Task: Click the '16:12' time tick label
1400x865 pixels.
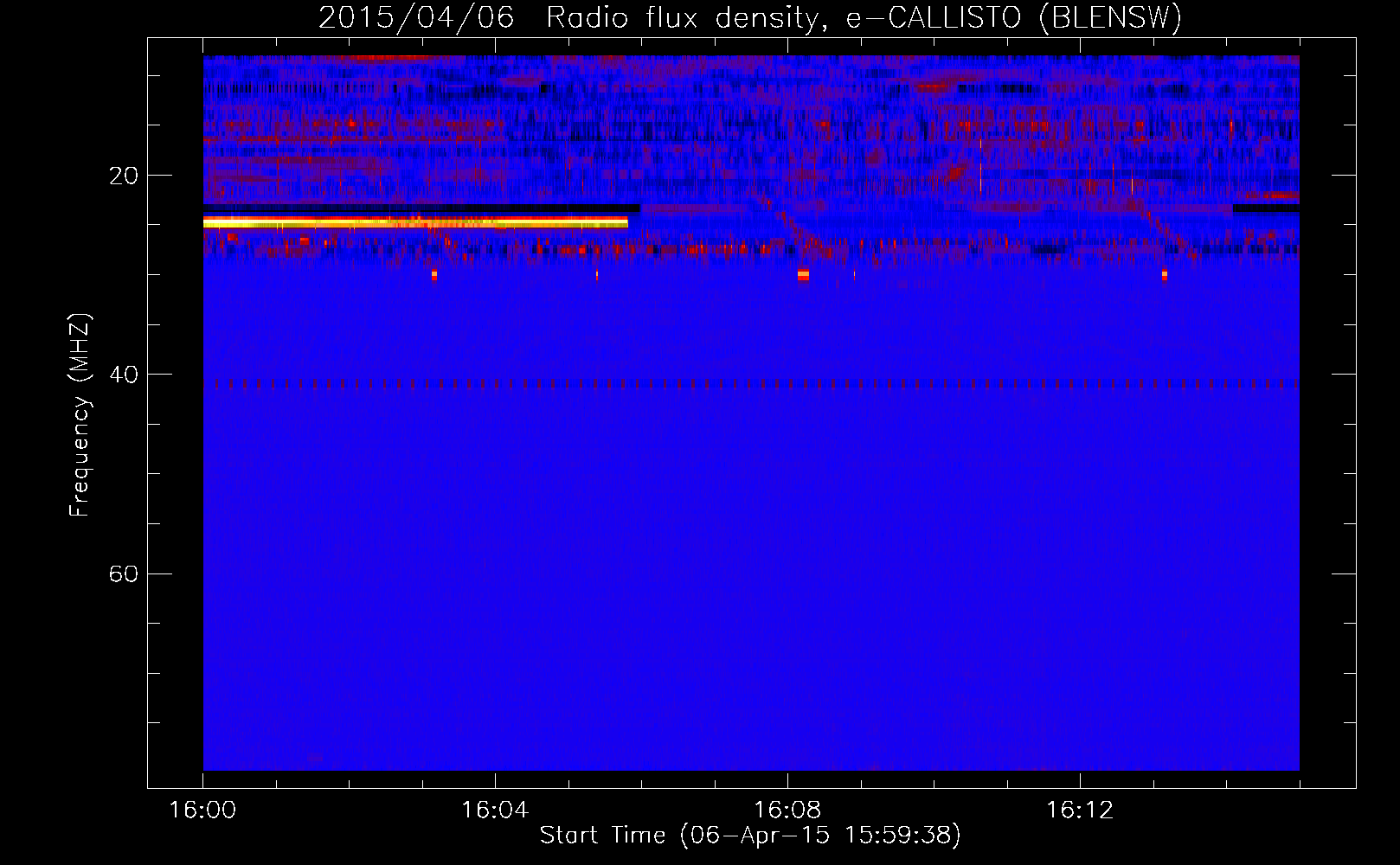Action: click(x=1080, y=811)
